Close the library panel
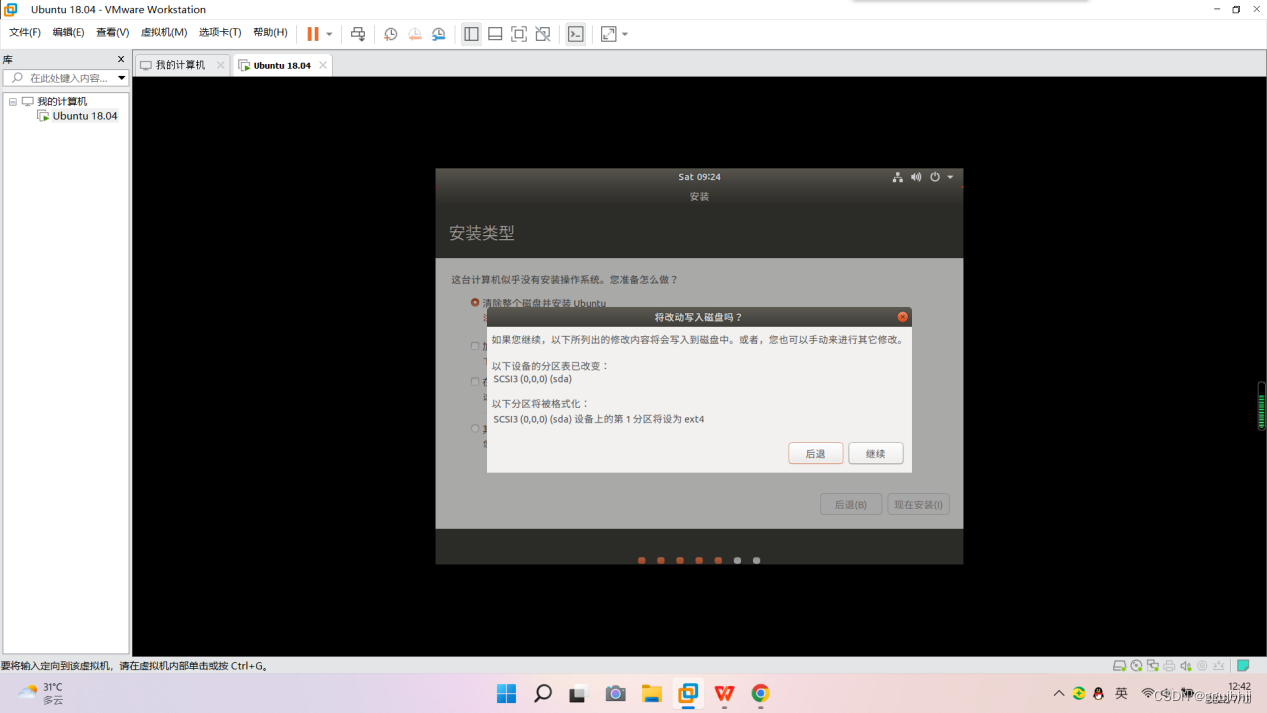The height and width of the screenshot is (713, 1267). (121, 59)
